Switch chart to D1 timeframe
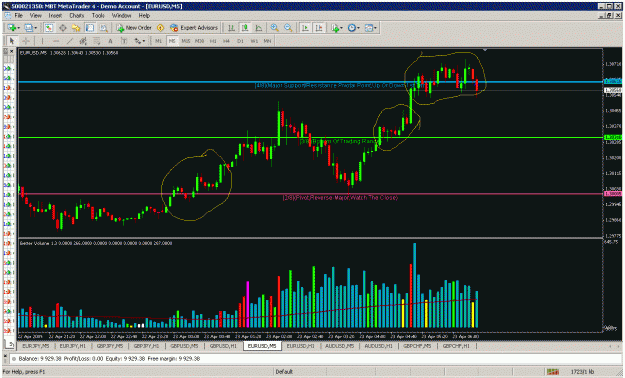Screen dimensions: 625x378 point(240,41)
